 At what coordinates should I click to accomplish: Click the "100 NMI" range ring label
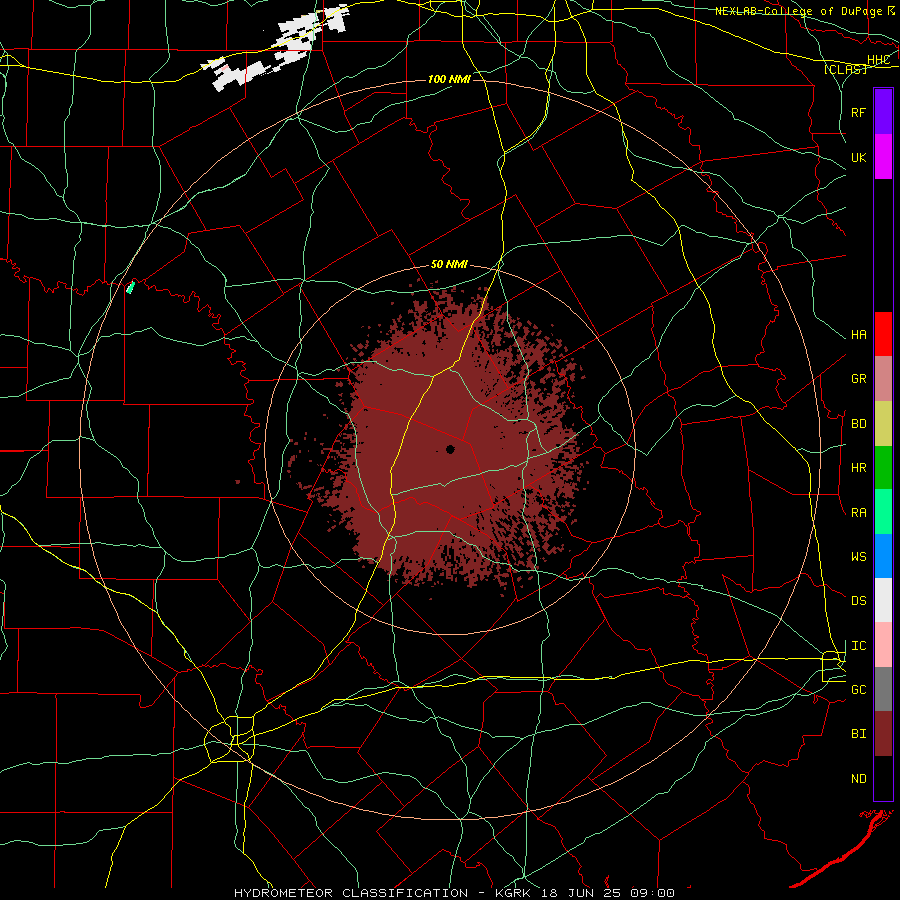click(x=449, y=79)
